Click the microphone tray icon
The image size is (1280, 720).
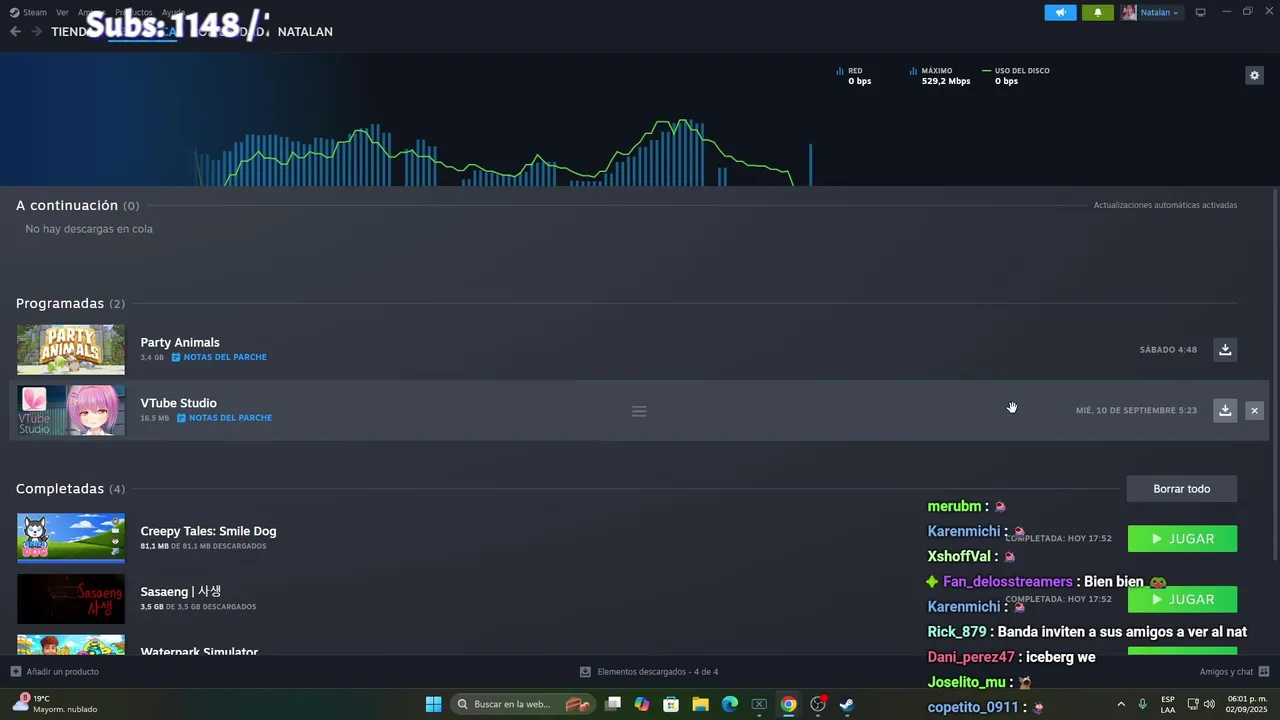coord(1142,704)
